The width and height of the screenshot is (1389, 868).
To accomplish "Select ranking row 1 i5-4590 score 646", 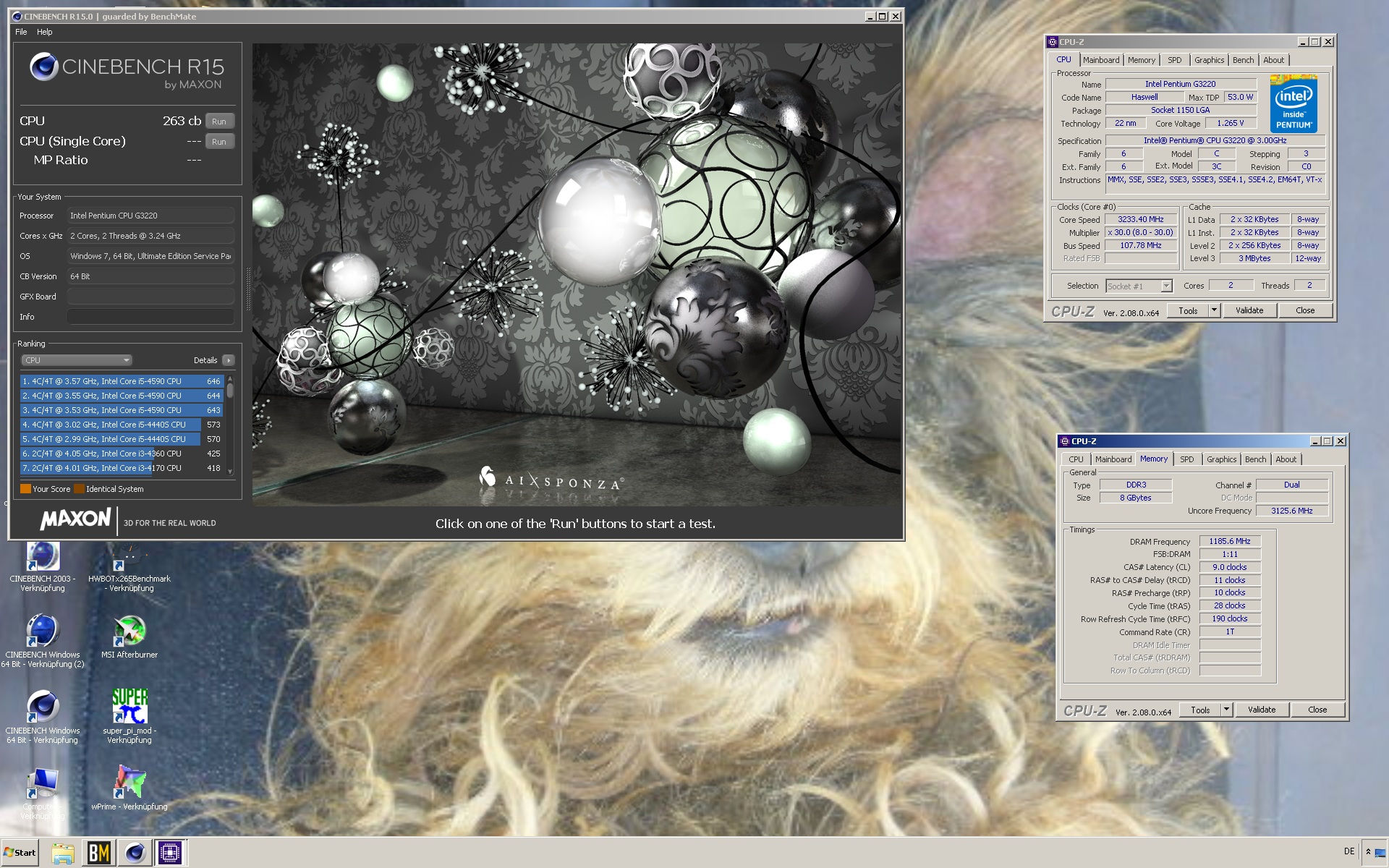I will point(122,381).
